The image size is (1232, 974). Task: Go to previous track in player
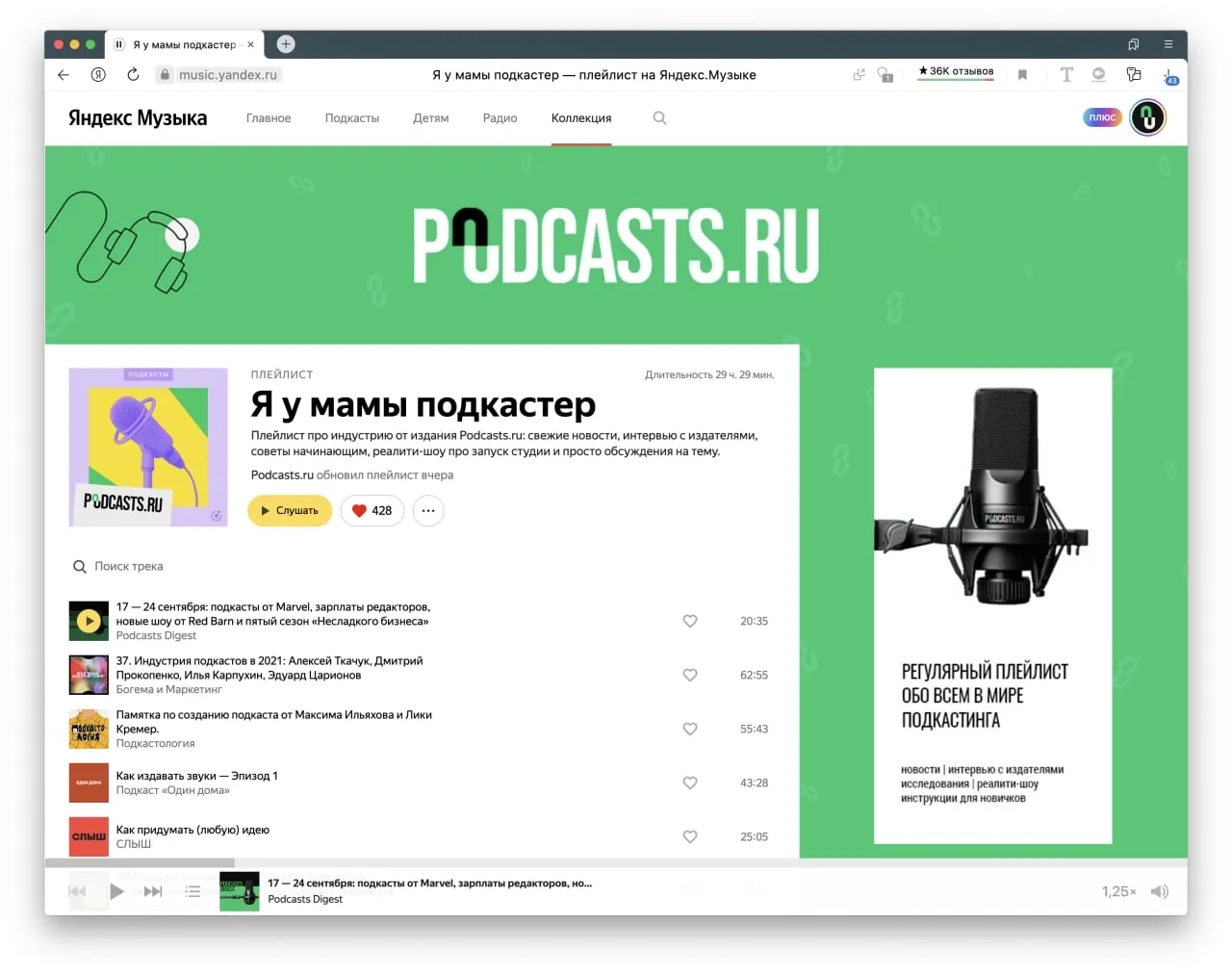pos(78,892)
